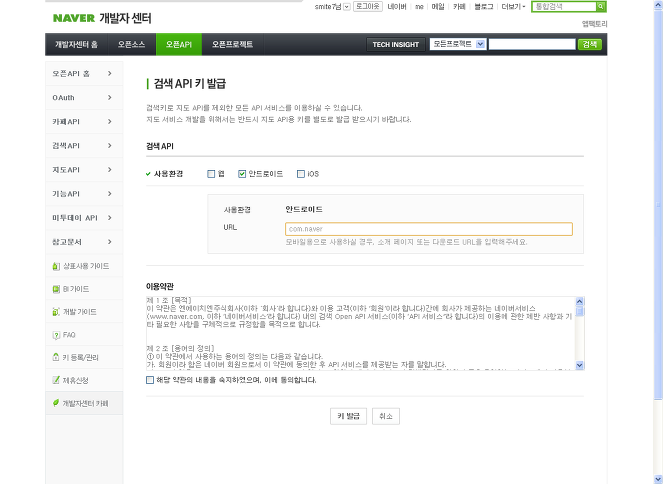This screenshot has height=484, width=663.
Task: Check the iOS environment checkbox
Action: [x=301, y=174]
